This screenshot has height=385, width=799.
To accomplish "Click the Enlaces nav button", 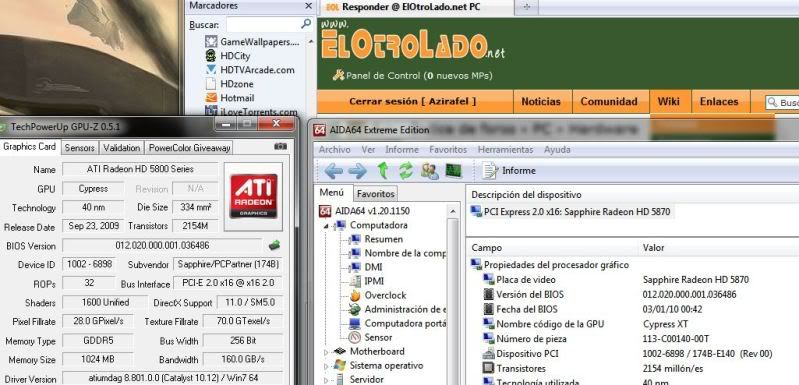I will tap(719, 101).
